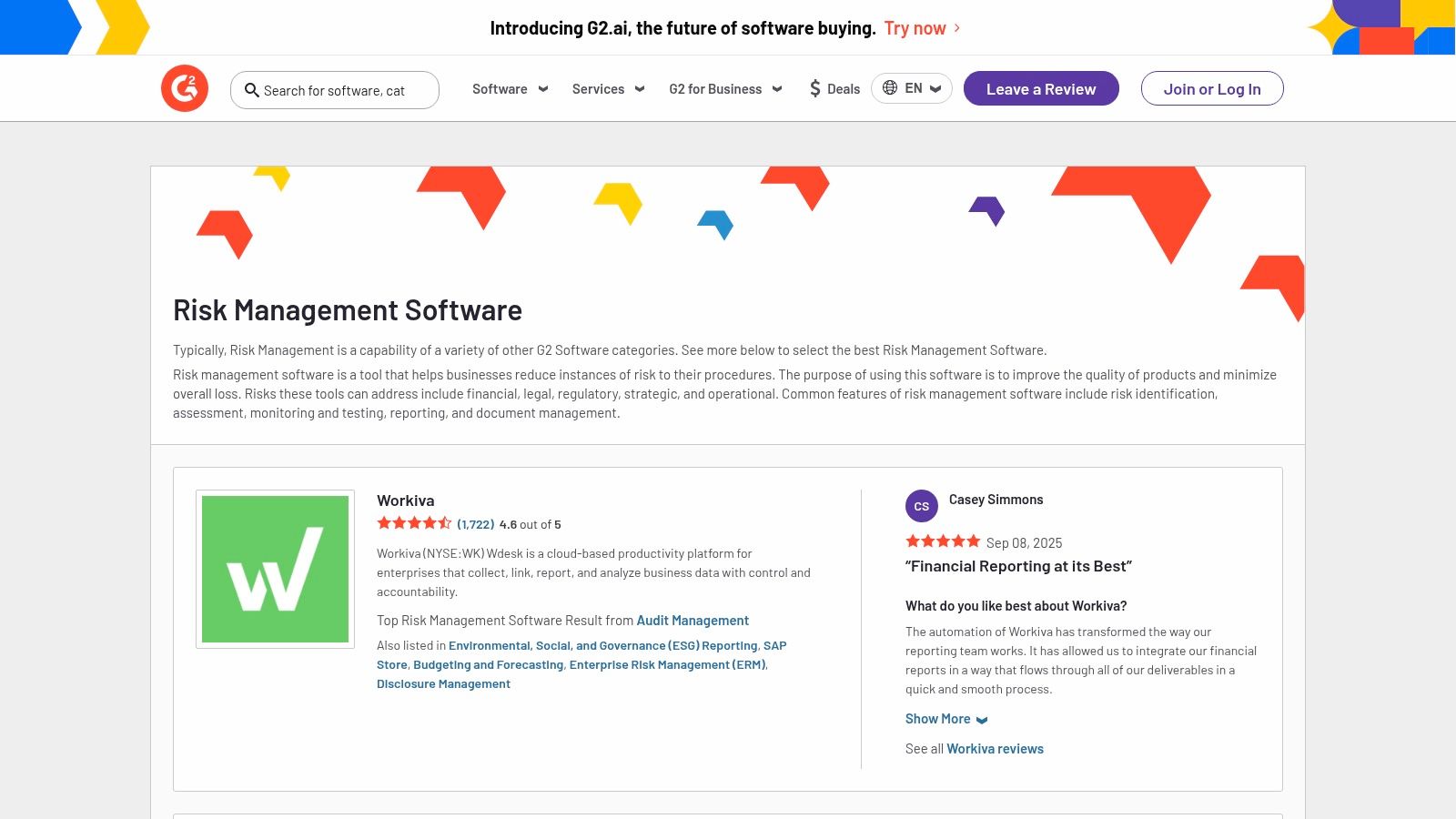Open the Services dropdown menu
This screenshot has width=1456, height=819.
[x=608, y=89]
